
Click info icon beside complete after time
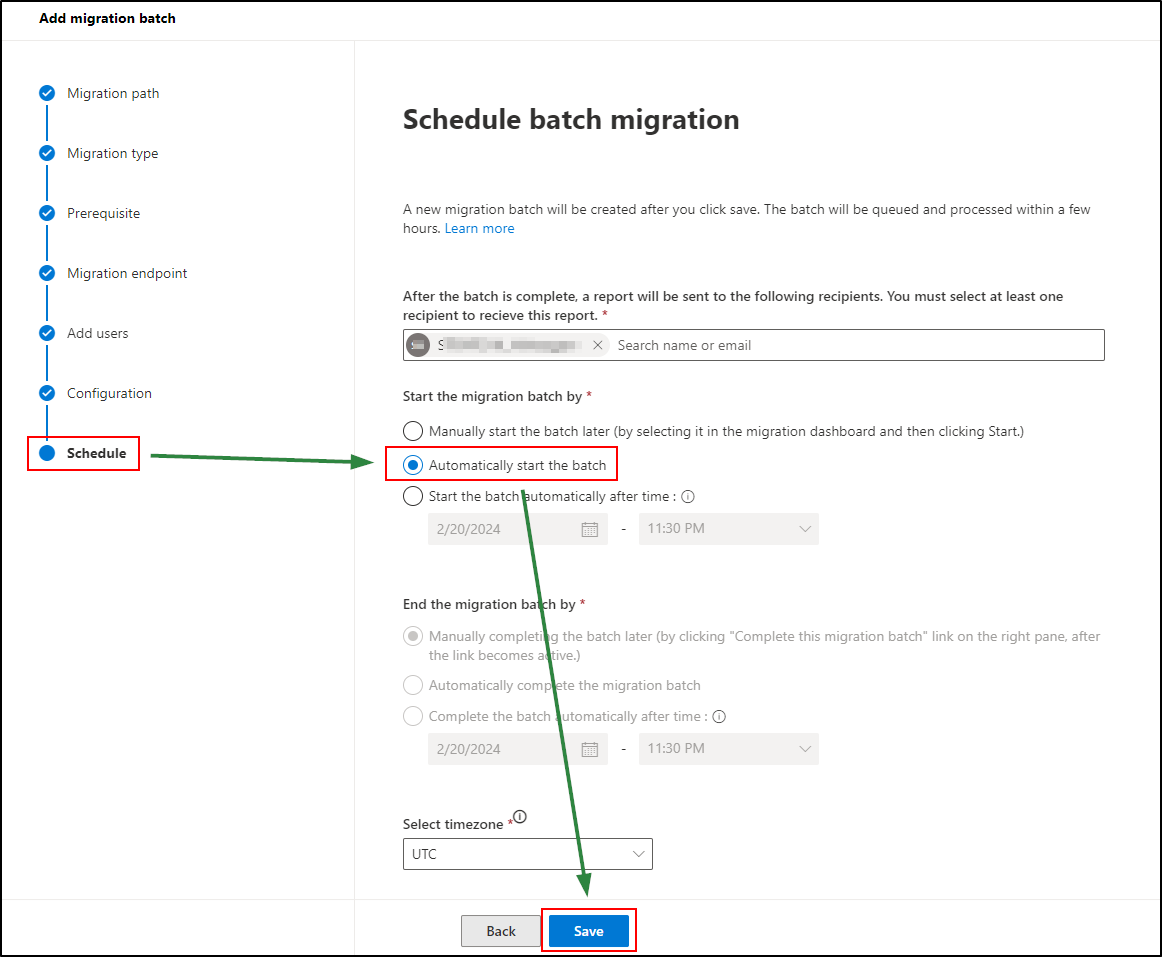(x=719, y=716)
